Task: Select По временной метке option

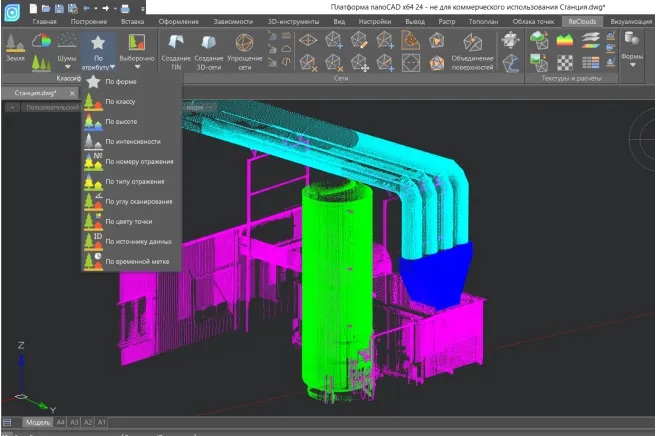Action: pos(136,261)
